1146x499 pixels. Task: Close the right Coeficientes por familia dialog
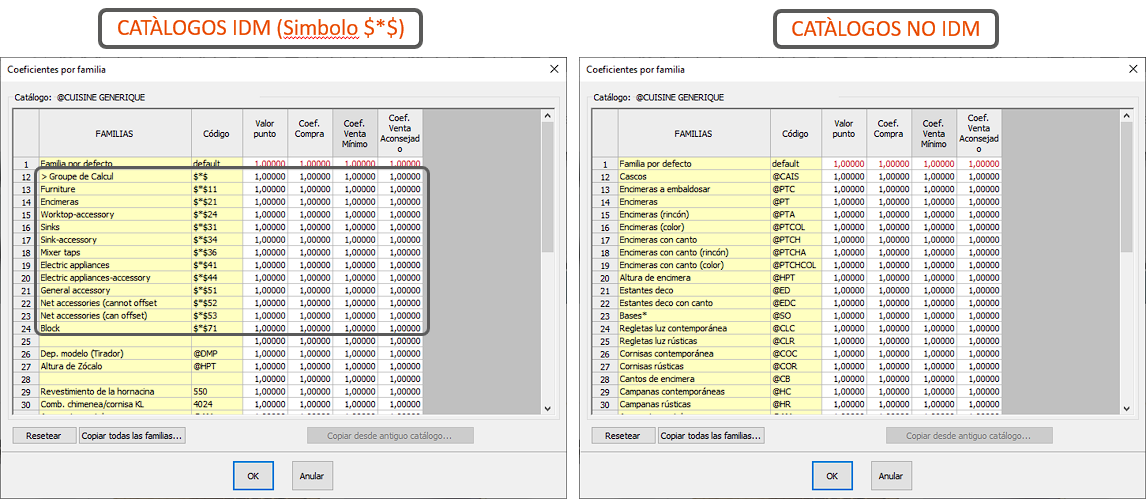[x=1133, y=69]
